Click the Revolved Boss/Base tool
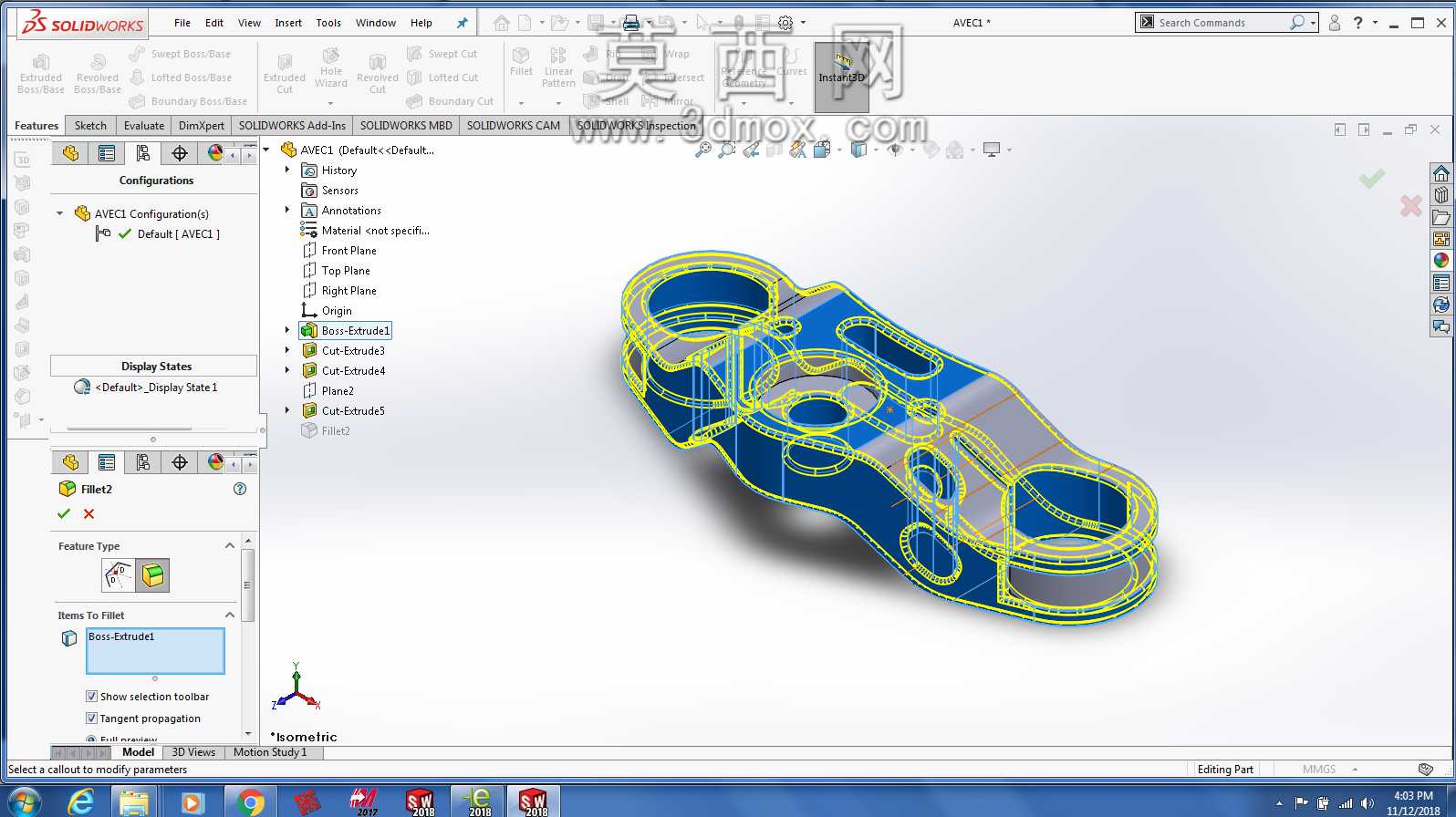Image resolution: width=1456 pixels, height=817 pixels. [98, 73]
